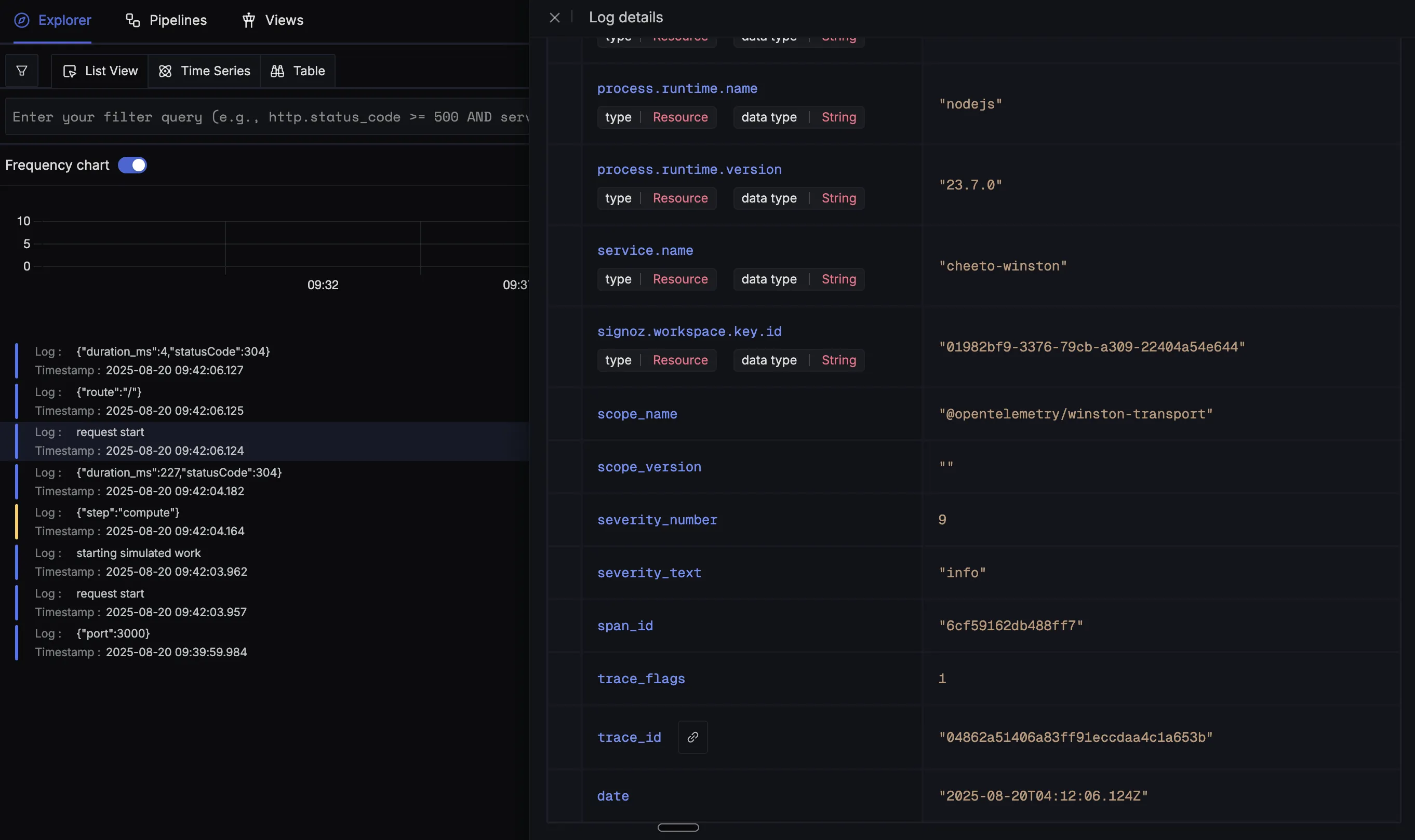Click the trace_id link icon
Image resolution: width=1415 pixels, height=840 pixels.
coord(692,737)
